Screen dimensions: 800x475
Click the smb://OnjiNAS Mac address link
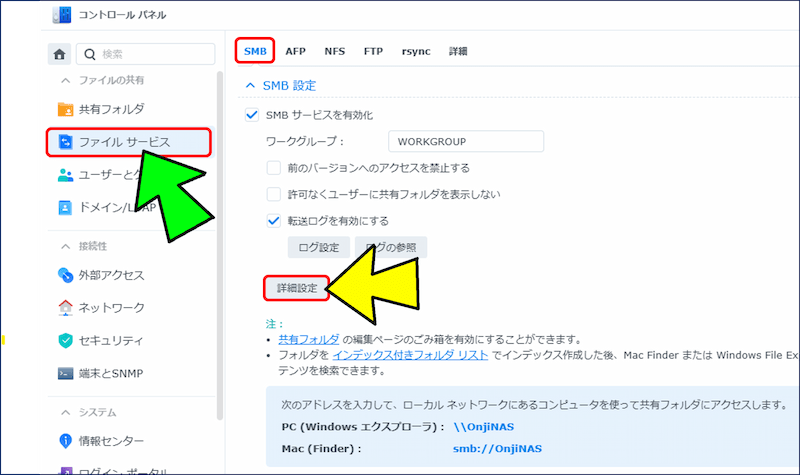[497, 448]
